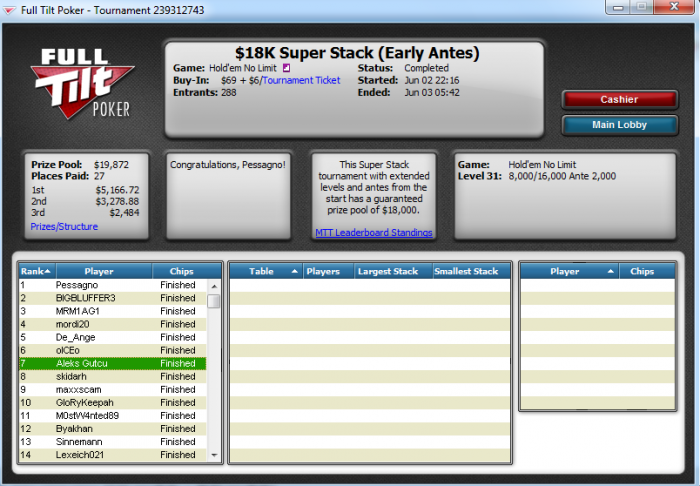Viewport: 700px width, 486px height.
Task: Select player Lexeich021 row
Action: (112, 455)
